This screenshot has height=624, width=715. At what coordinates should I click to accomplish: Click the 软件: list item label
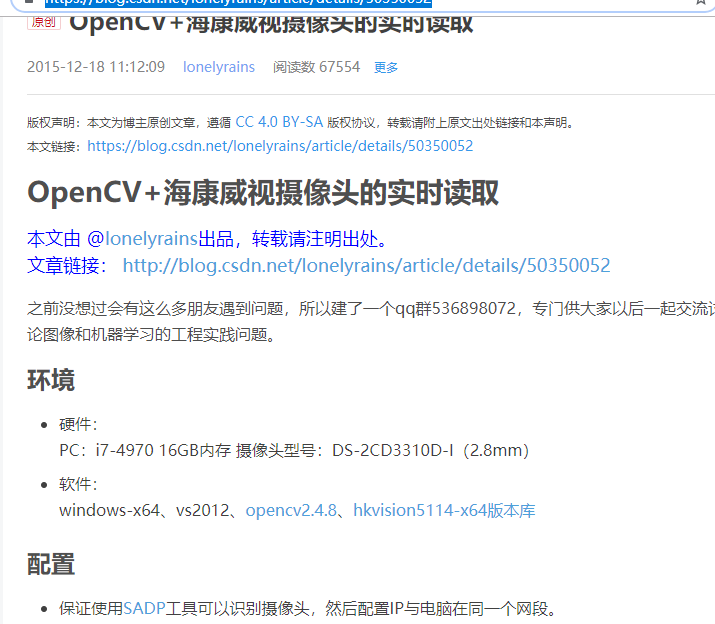coord(78,484)
